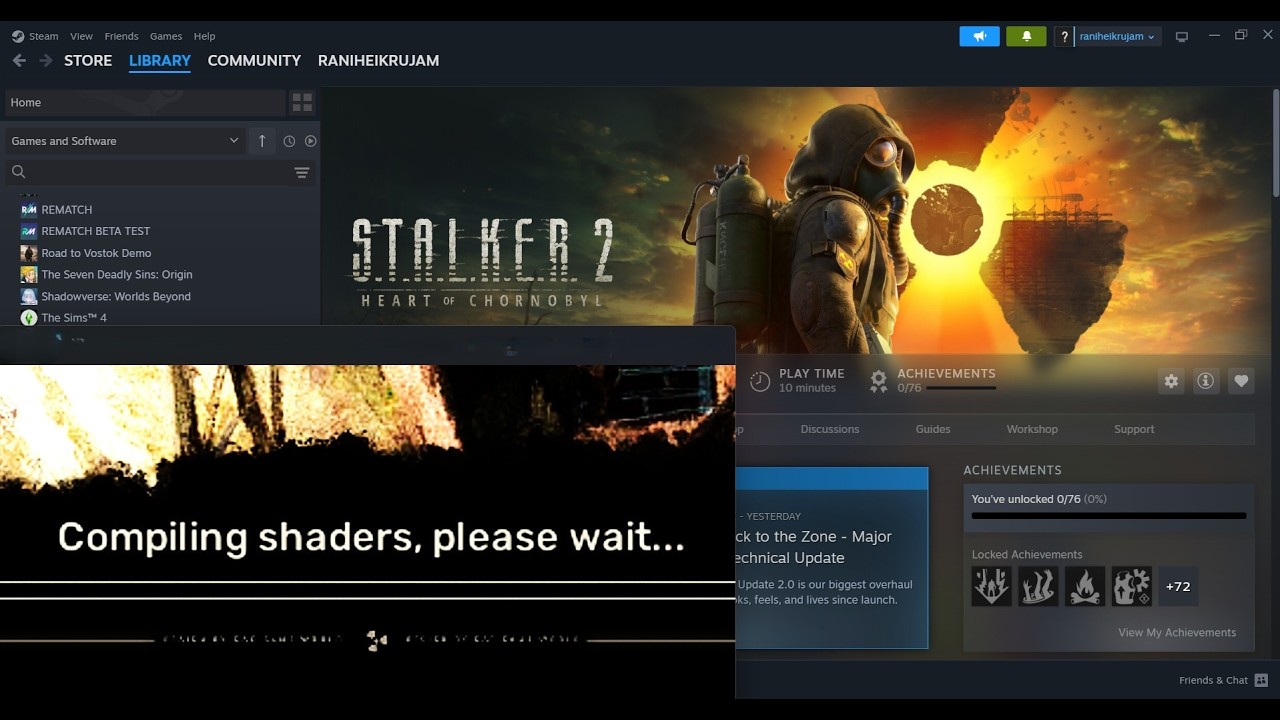Click the achievements panel progress bar
Screen dimensions: 1280x720
[x=1109, y=516]
